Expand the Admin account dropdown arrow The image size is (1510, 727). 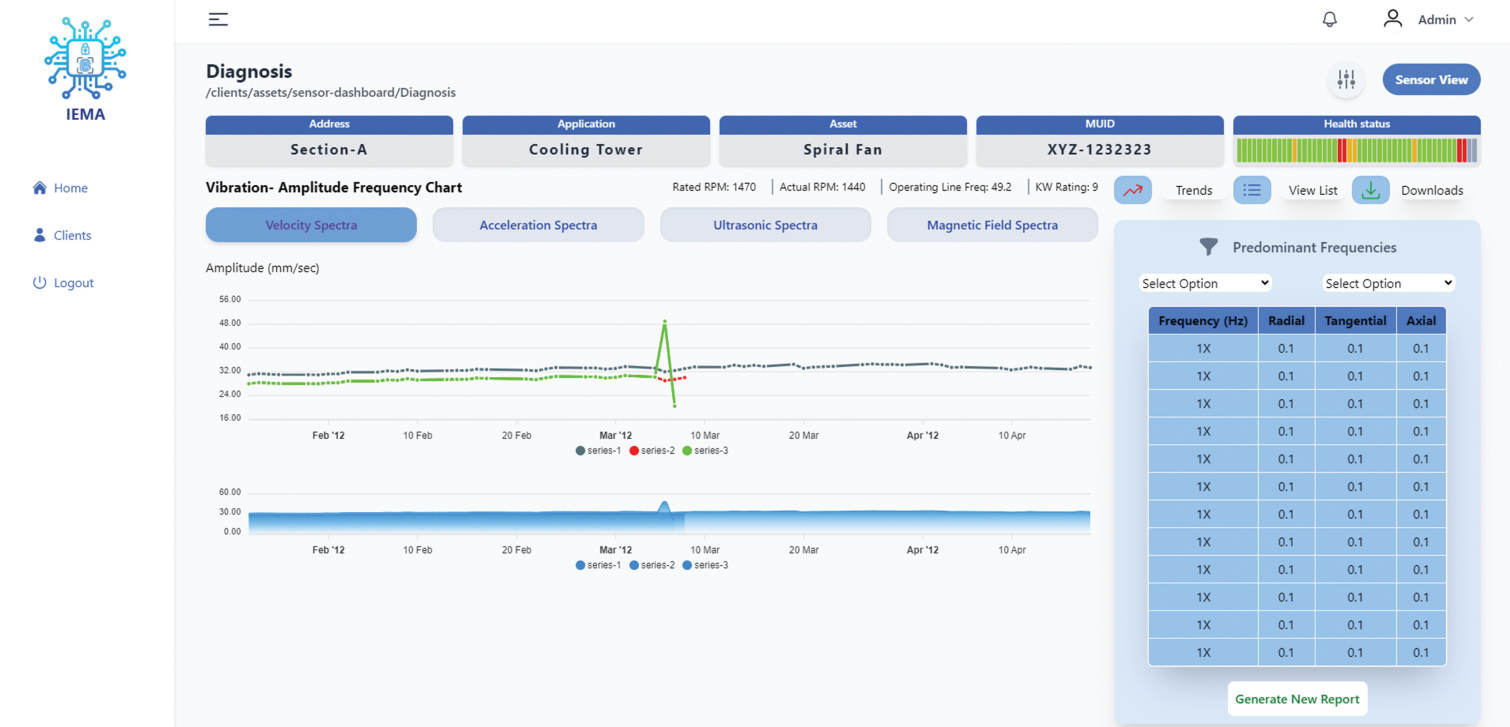point(1468,20)
